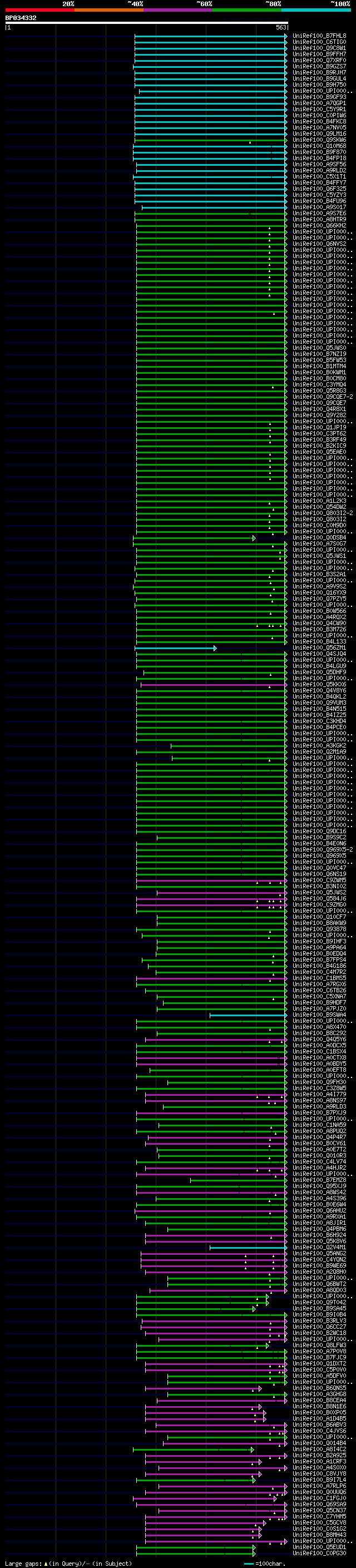Screen dimensions: 356x1568
Task: Select hit label UniRef100_Q4R8X1
Action: click(319, 409)
